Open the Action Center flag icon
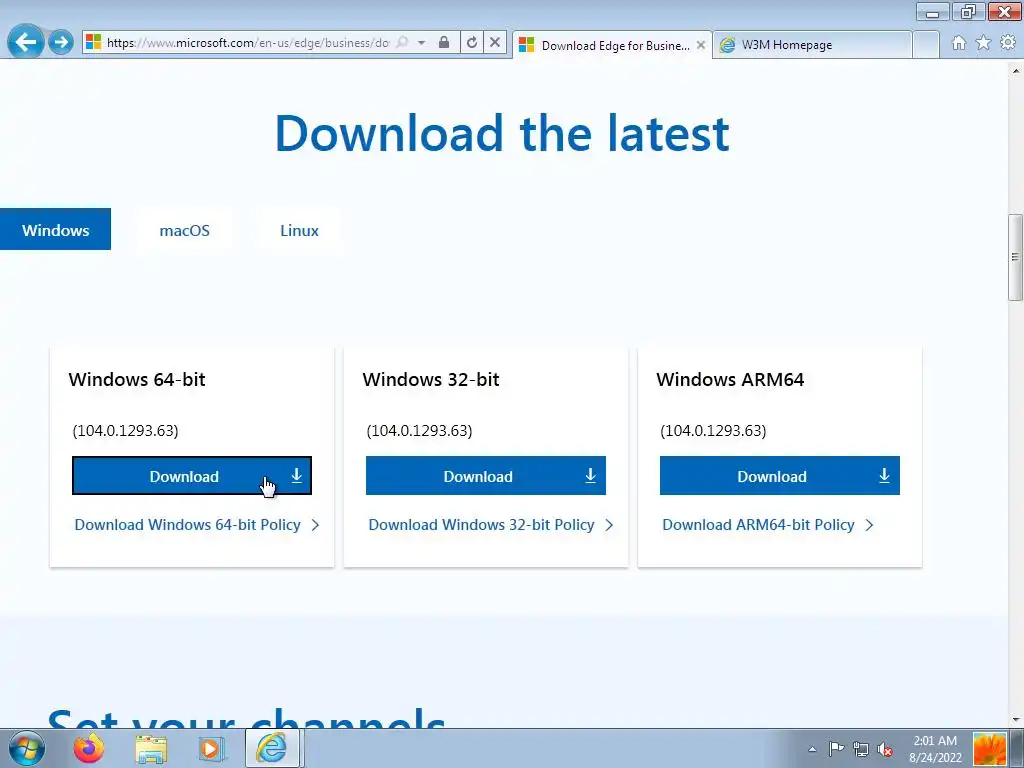This screenshot has height=768, width=1024. [x=836, y=748]
